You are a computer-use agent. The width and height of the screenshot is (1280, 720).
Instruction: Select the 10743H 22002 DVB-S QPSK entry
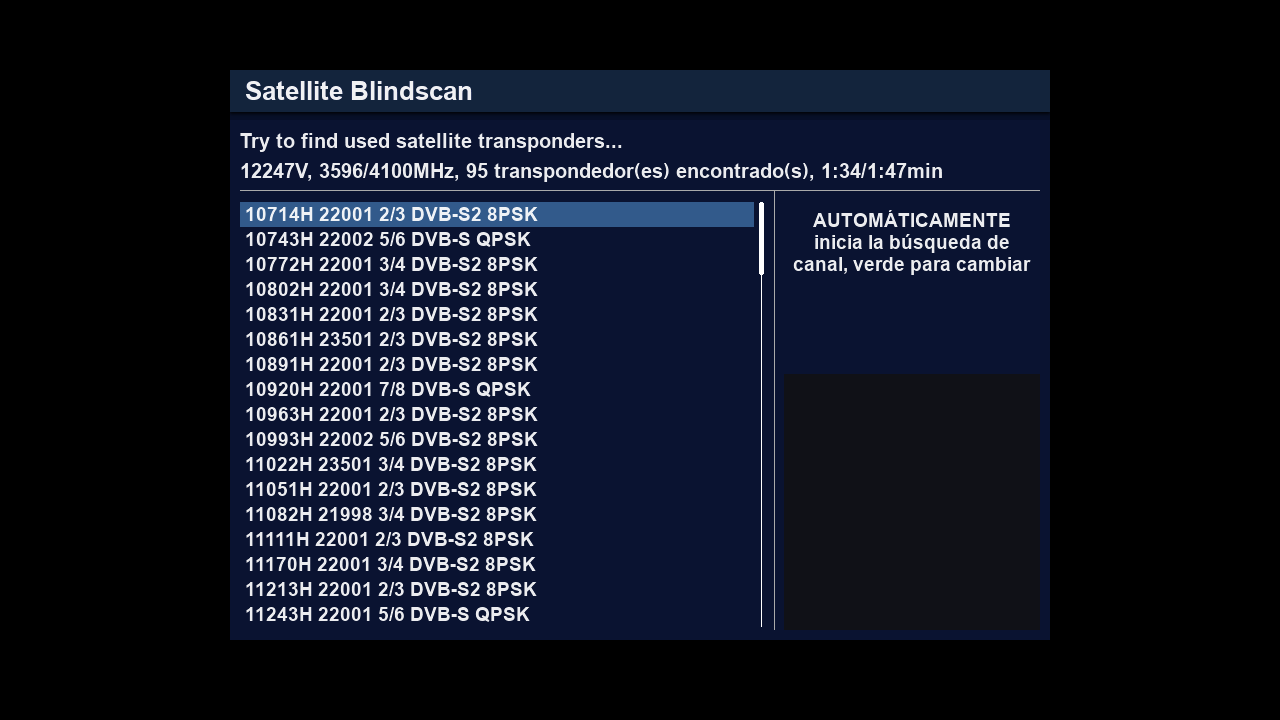pyautogui.click(x=388, y=240)
